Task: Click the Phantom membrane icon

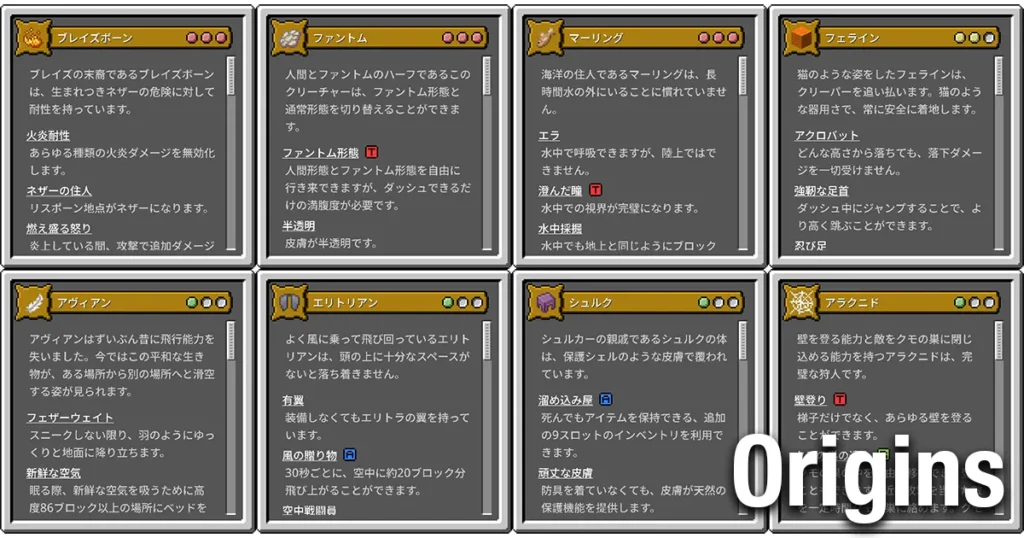Action: pyautogui.click(x=289, y=38)
